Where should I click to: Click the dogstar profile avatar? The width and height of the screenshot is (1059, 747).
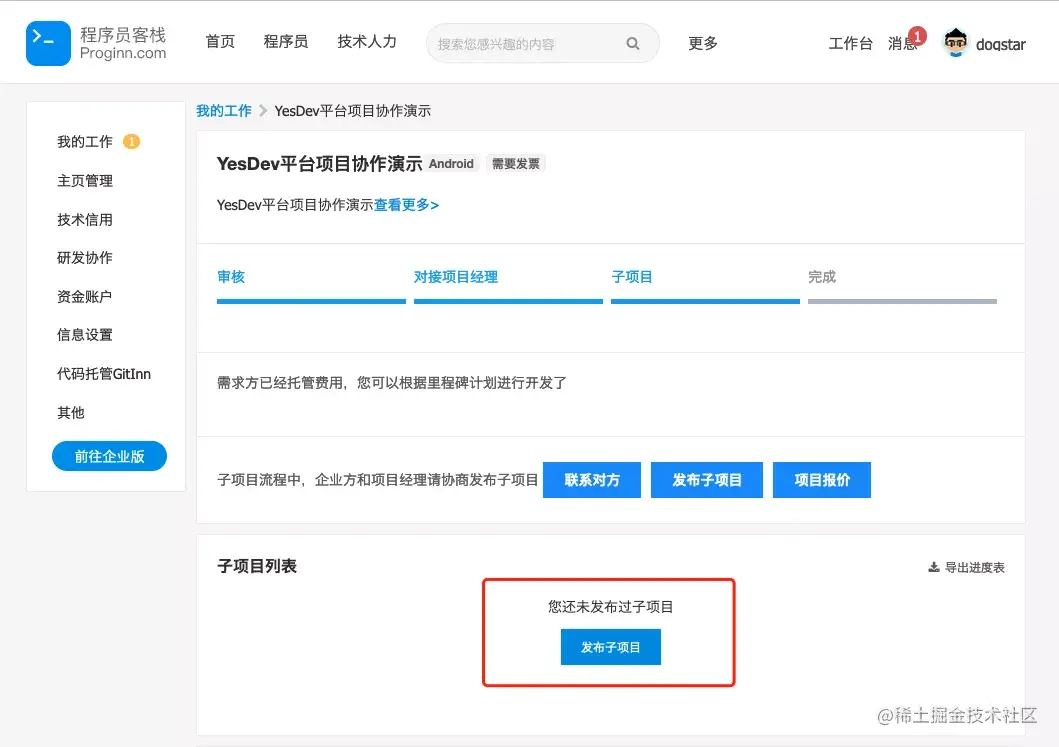point(954,41)
